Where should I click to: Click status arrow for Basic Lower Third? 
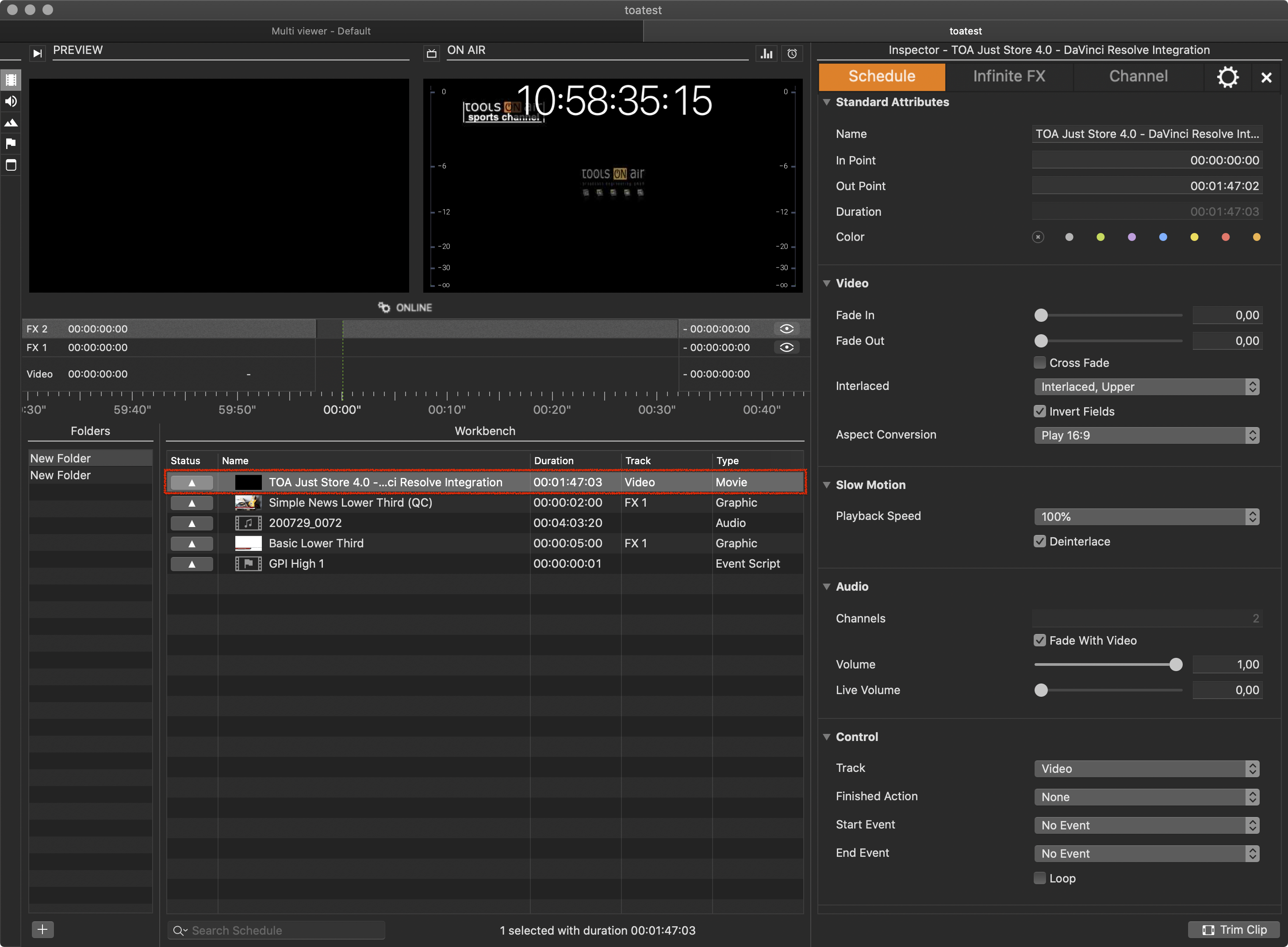click(192, 543)
